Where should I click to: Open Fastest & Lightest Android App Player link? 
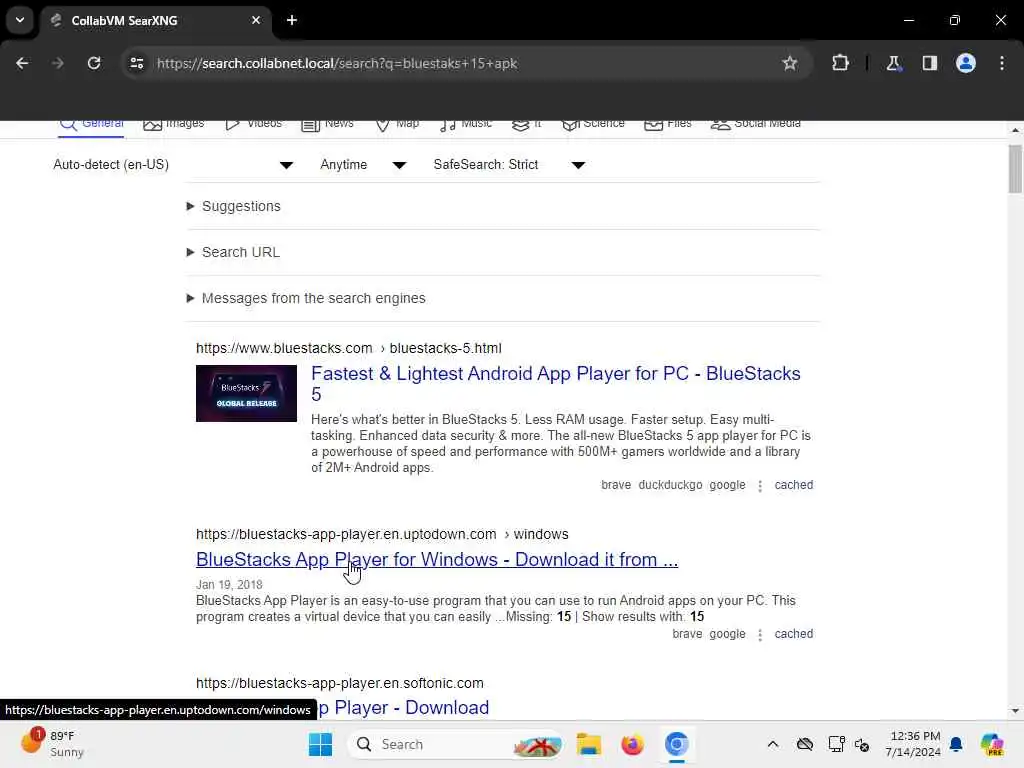555,383
